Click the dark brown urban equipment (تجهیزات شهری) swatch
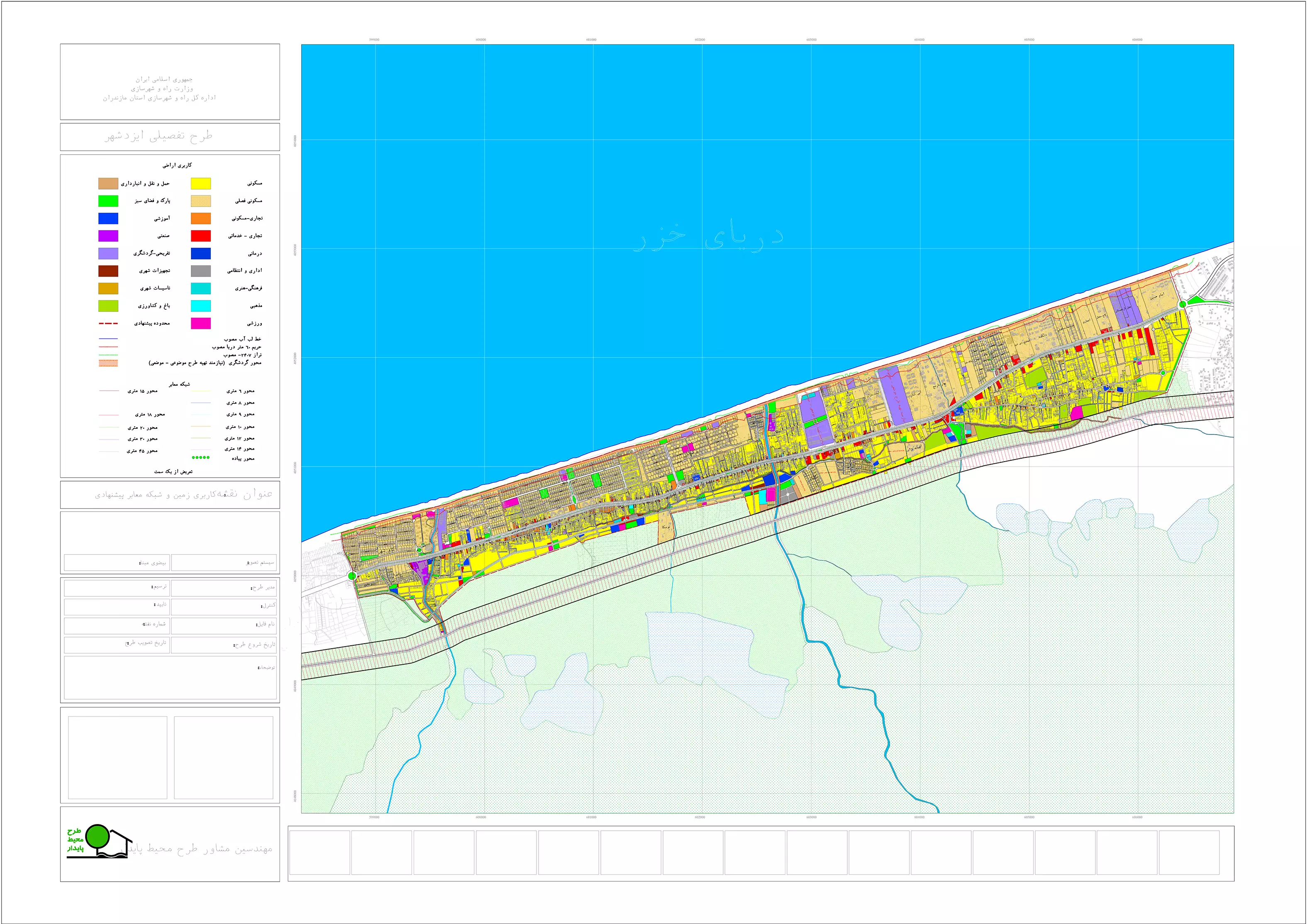The image size is (1307, 924). 108,271
